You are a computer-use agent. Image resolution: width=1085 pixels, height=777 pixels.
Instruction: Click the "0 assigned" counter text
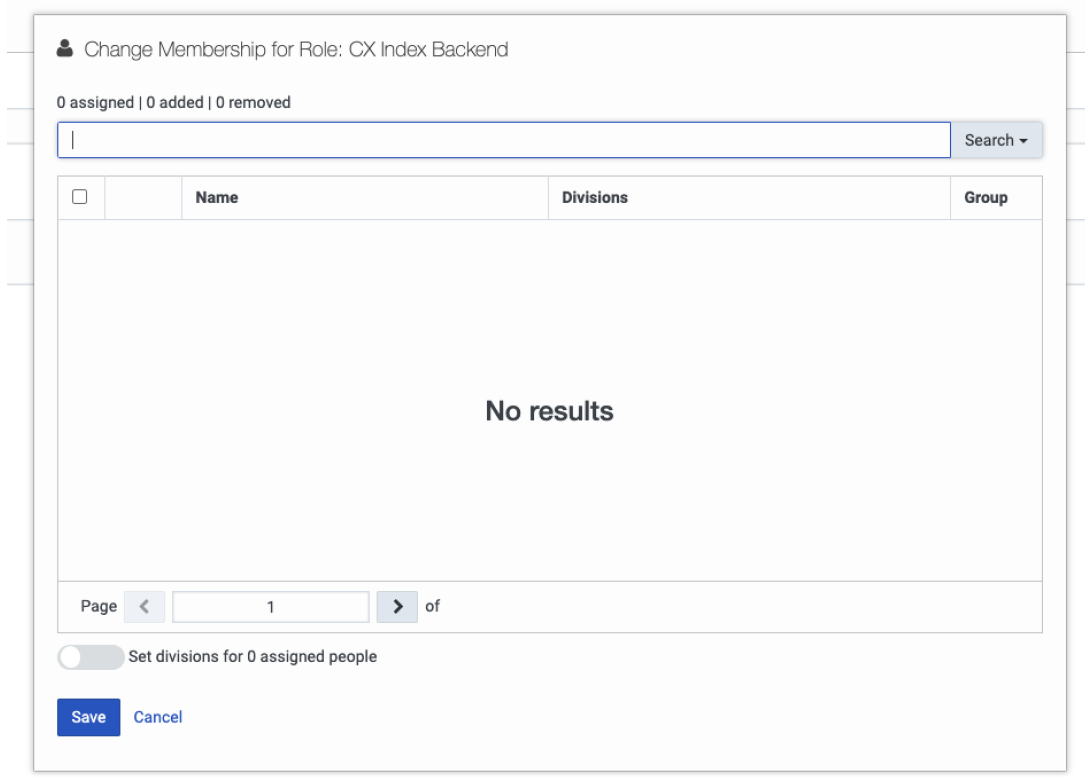coord(95,102)
